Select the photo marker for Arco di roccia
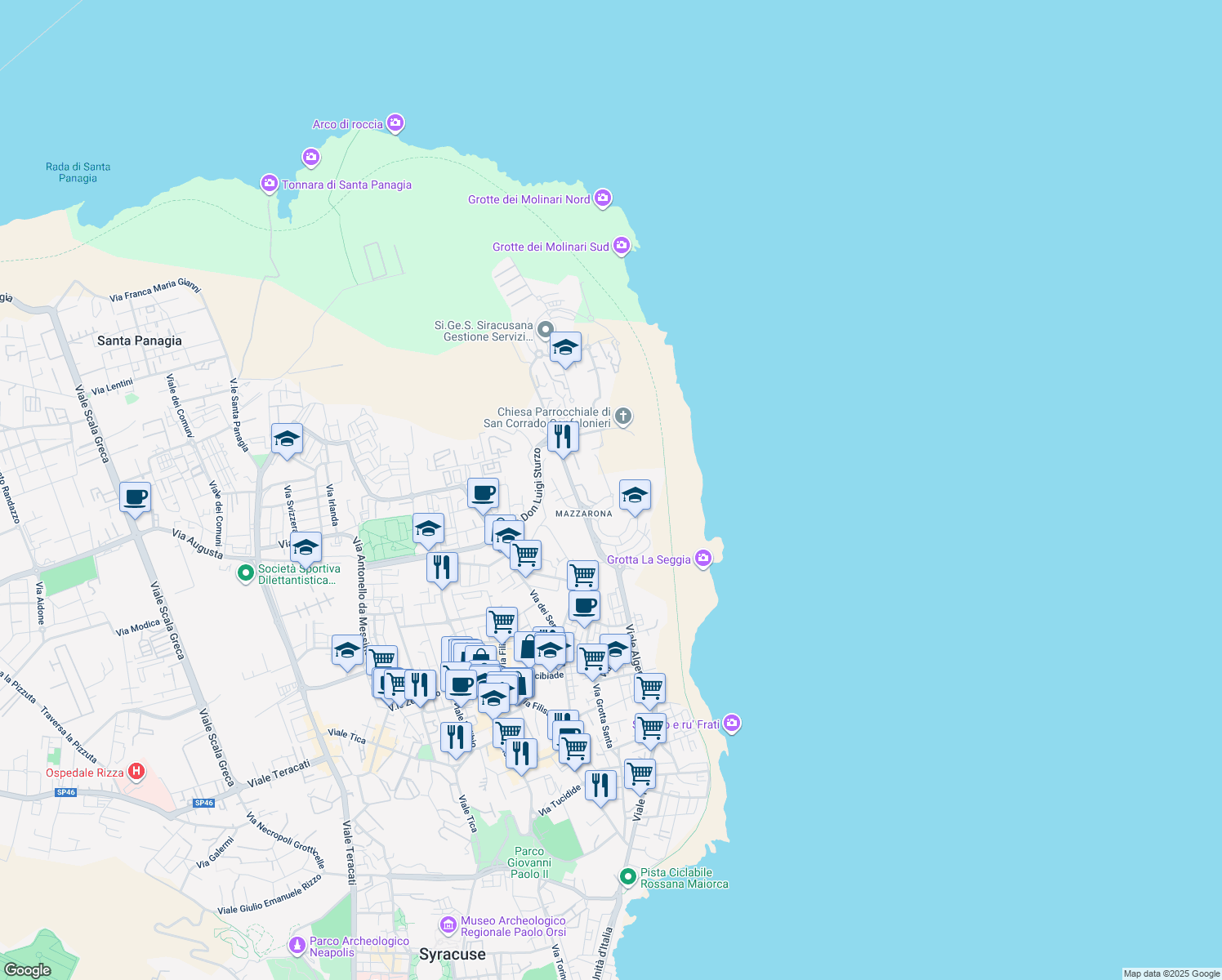The height and width of the screenshot is (980, 1222). coord(395,122)
